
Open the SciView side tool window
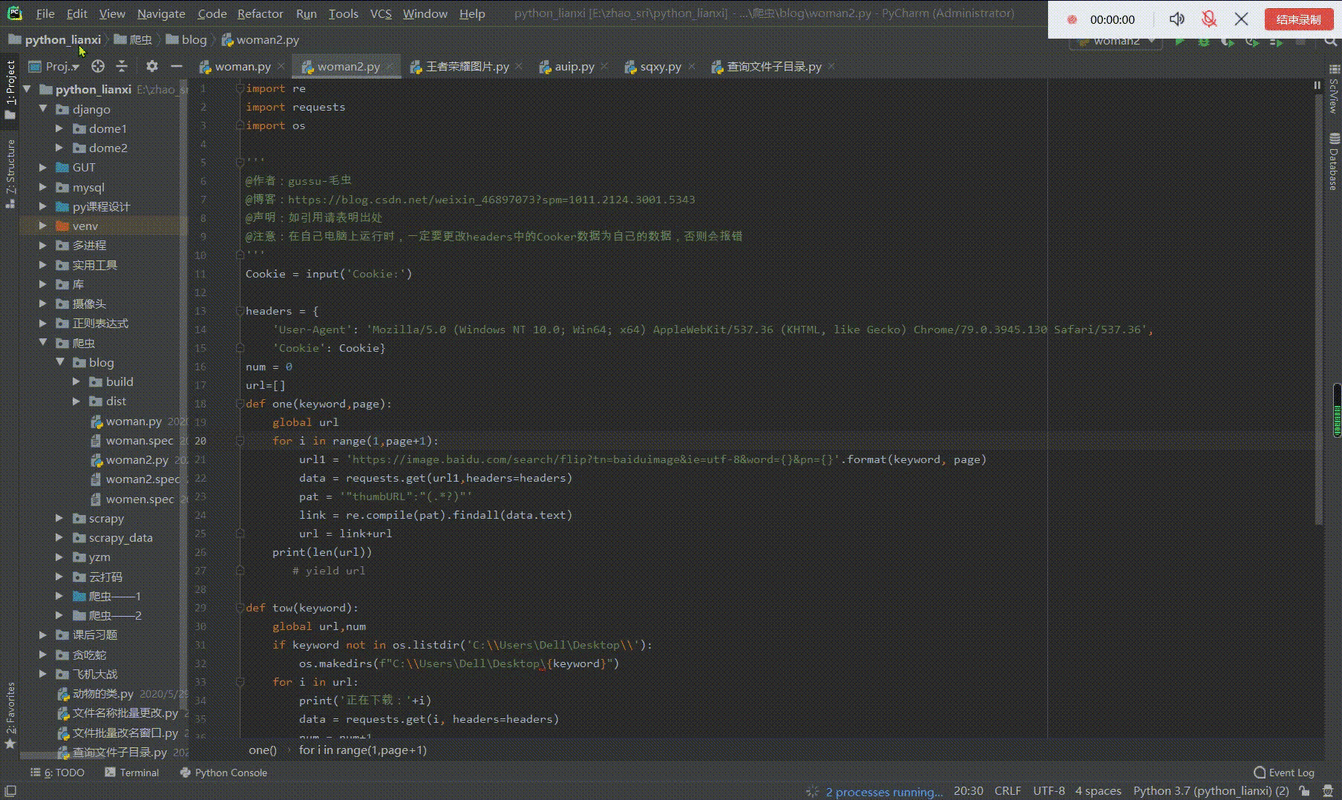(1333, 91)
